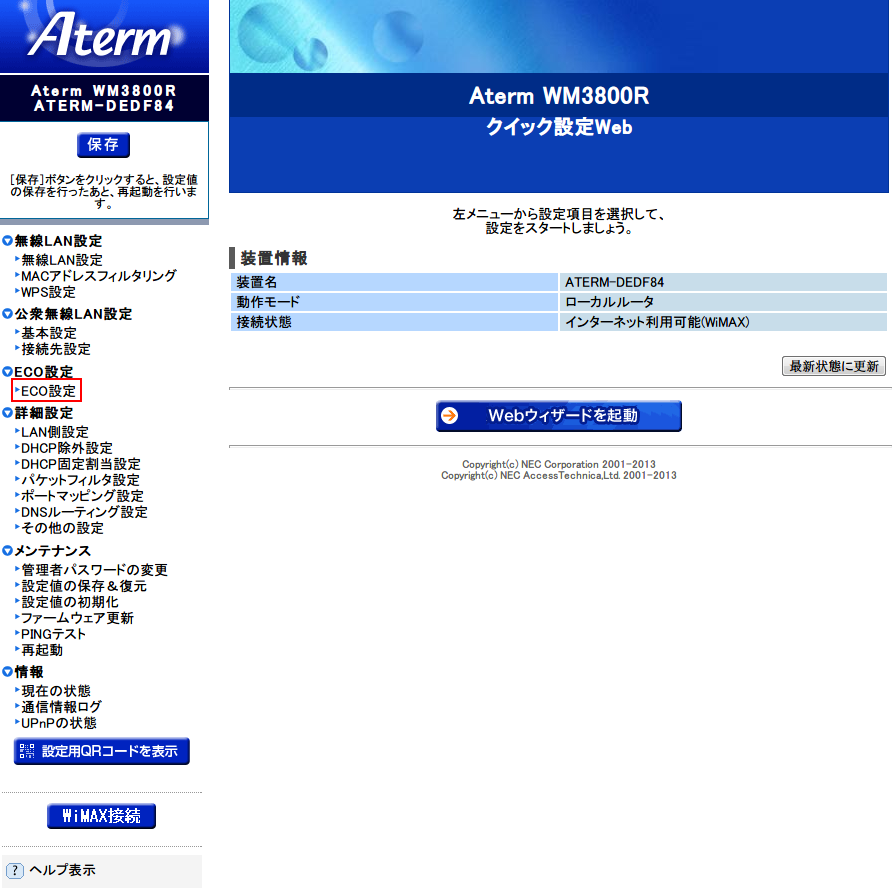Open MACアドレスフィルタリング settings
Image resolution: width=894 pixels, height=892 pixels.
[98, 276]
